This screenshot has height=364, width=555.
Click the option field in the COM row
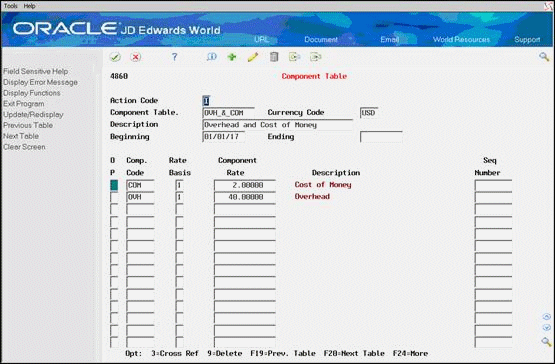(114, 185)
